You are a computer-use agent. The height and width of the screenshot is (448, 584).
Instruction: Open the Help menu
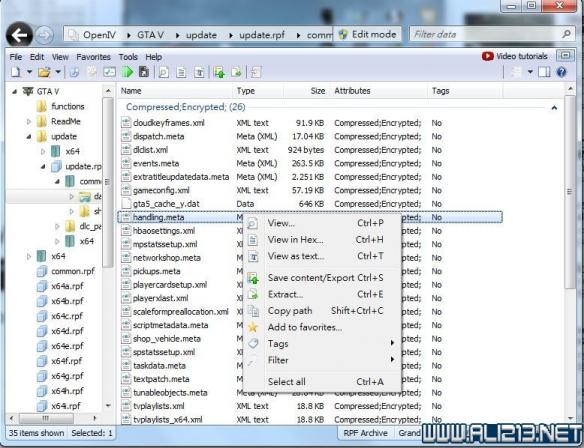coord(153,57)
